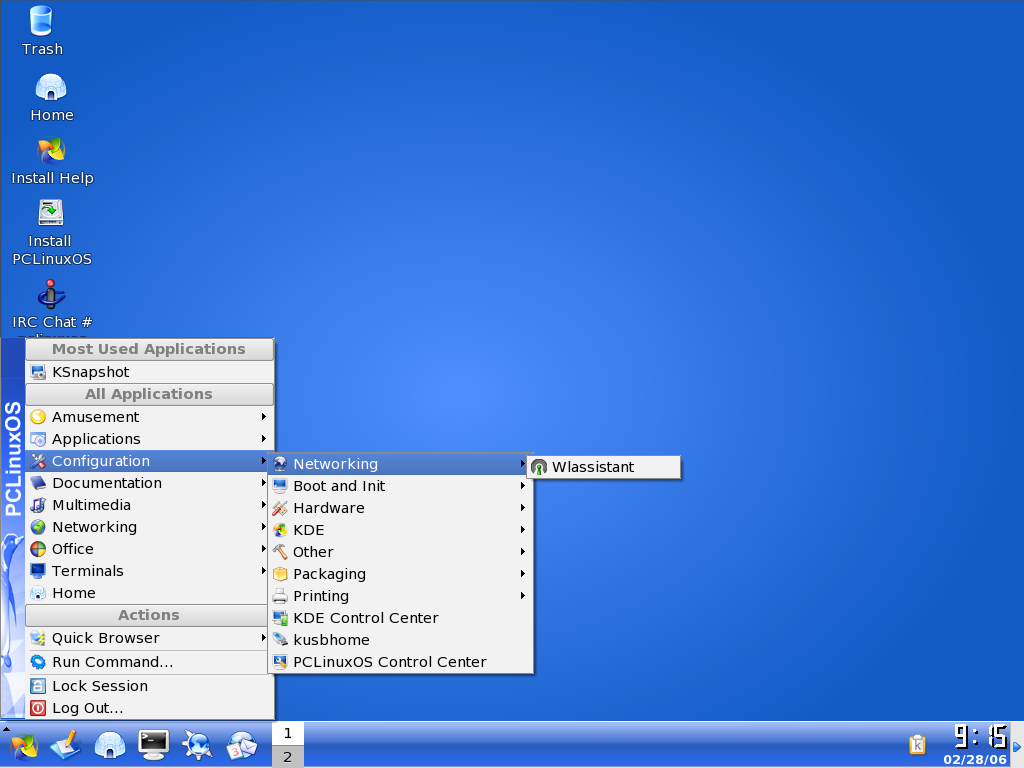
Task: Open the Other entry in the Configuration submenu
Action: point(401,552)
